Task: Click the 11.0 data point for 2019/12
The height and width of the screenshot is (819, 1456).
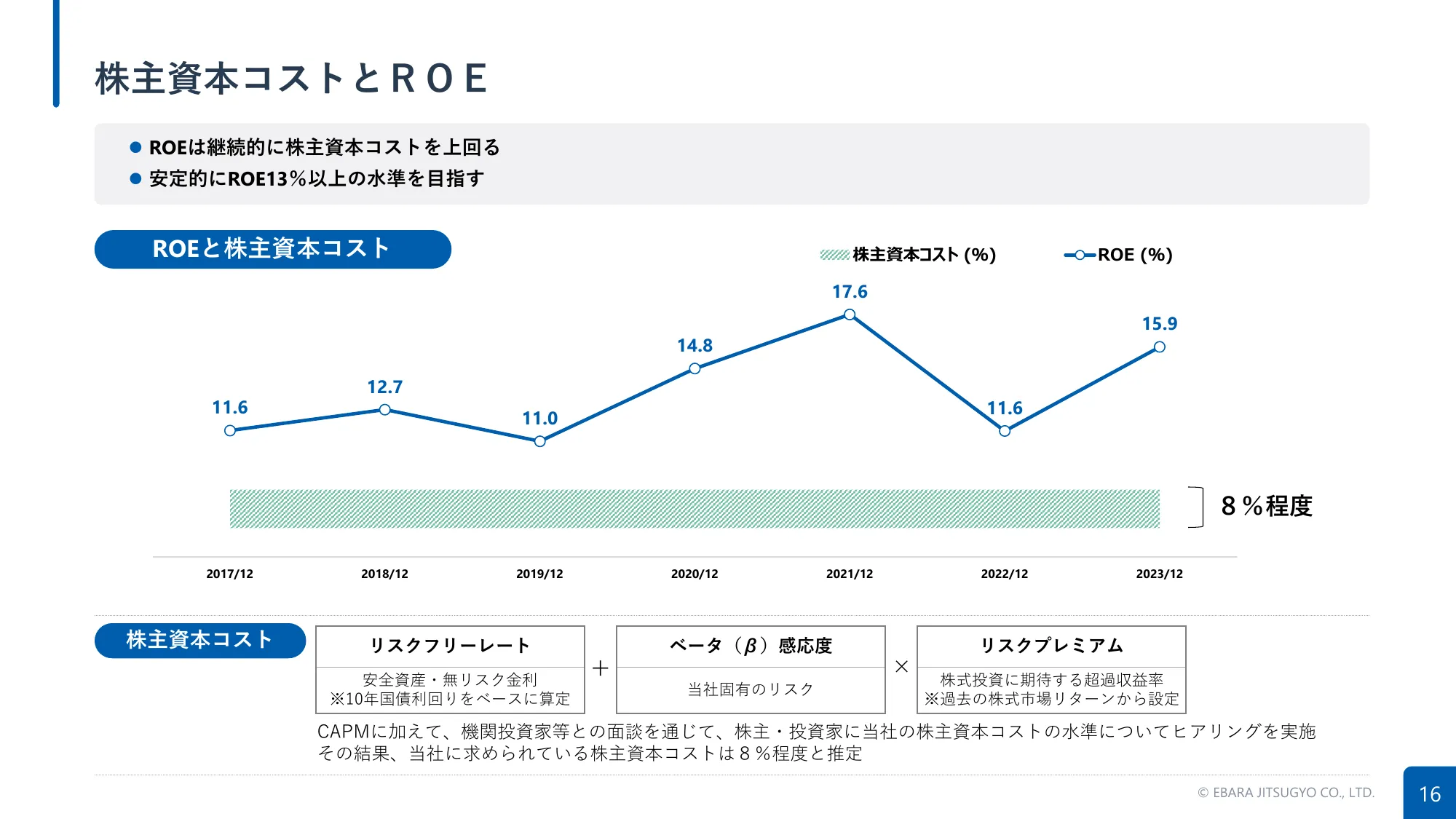Action: (539, 441)
